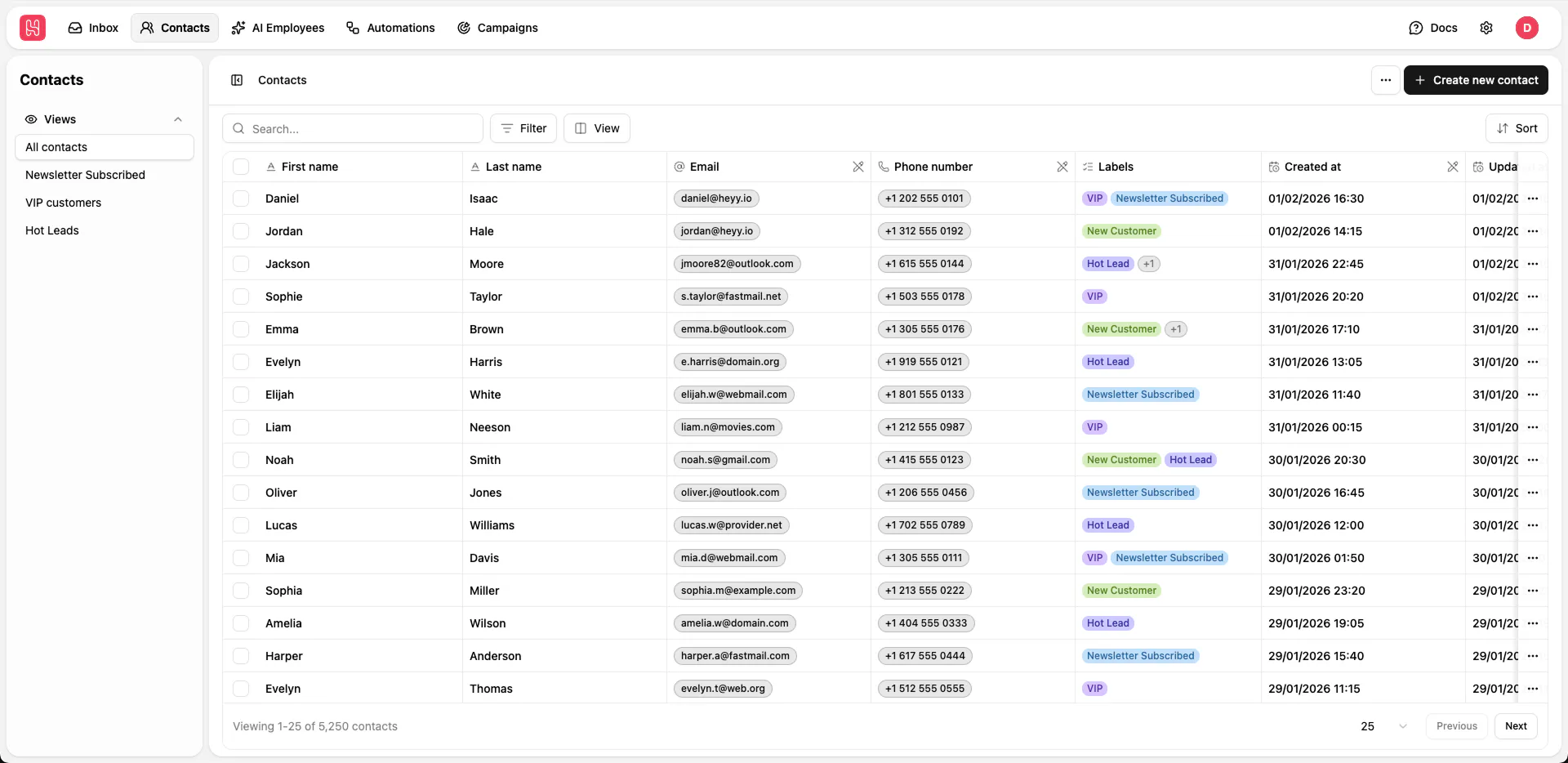Open the more options button beside Create new contact
1568x763 pixels.
coord(1386,80)
